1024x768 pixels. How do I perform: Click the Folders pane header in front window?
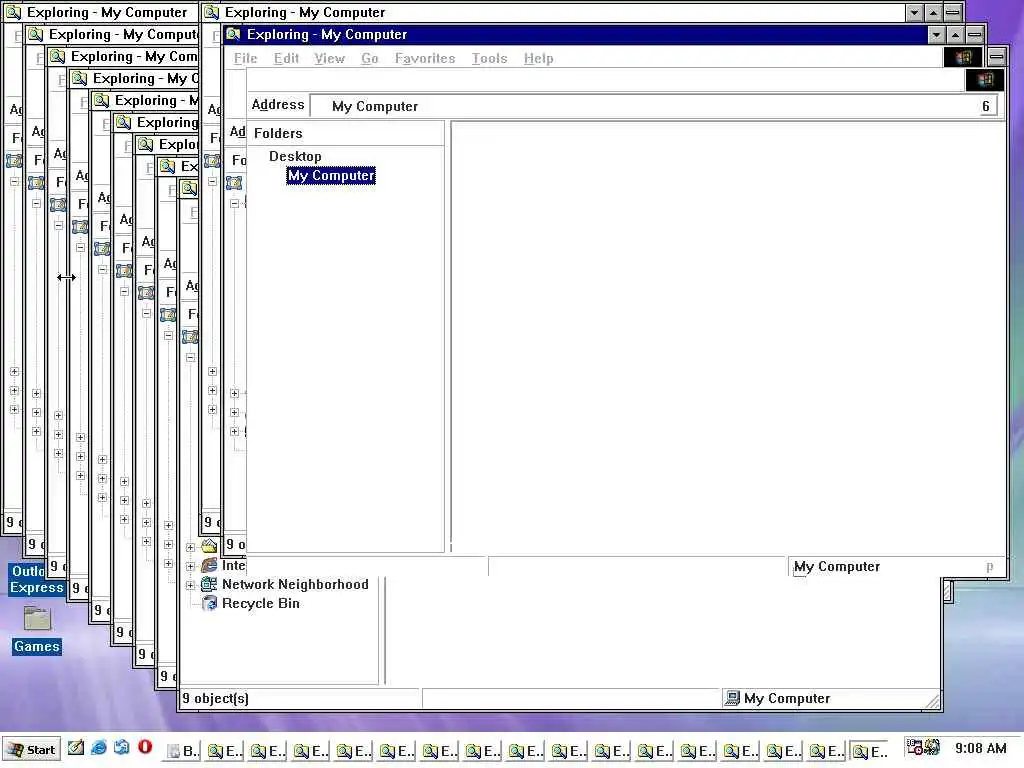tap(346, 133)
